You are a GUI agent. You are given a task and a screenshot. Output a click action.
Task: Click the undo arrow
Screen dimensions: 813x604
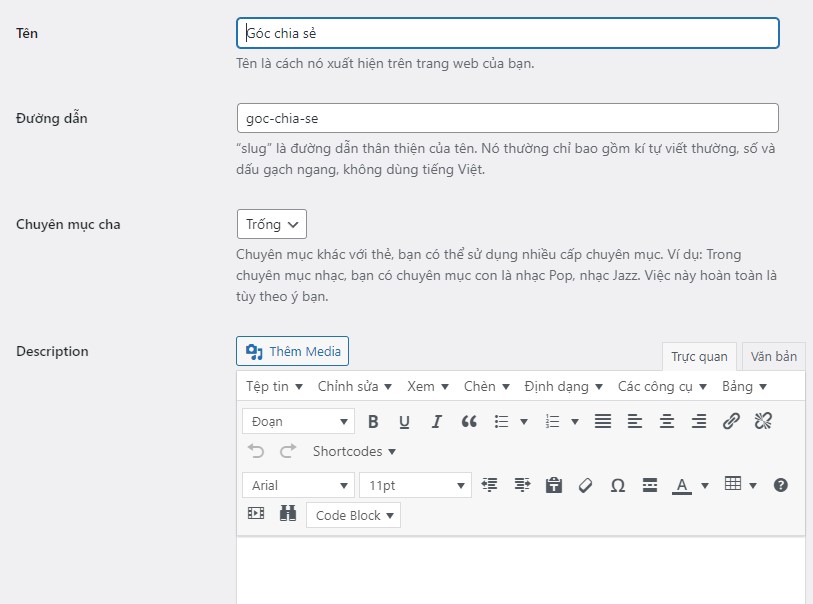tap(256, 451)
